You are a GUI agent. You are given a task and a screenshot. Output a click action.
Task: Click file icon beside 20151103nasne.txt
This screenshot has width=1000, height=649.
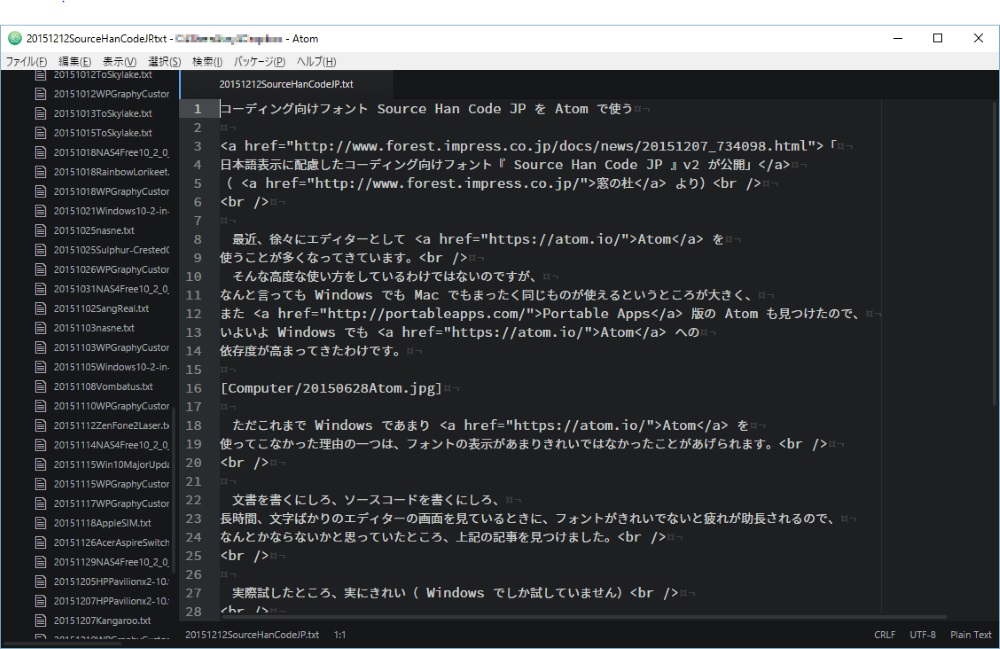41,328
